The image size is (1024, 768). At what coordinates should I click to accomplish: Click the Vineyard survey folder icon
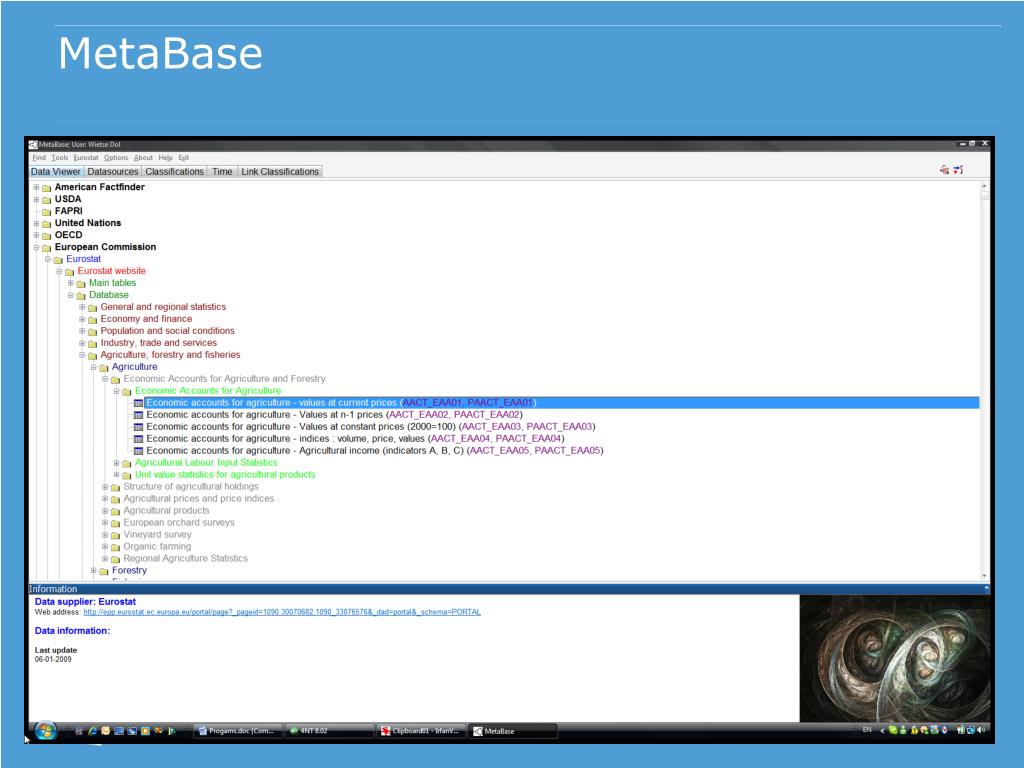[116, 536]
